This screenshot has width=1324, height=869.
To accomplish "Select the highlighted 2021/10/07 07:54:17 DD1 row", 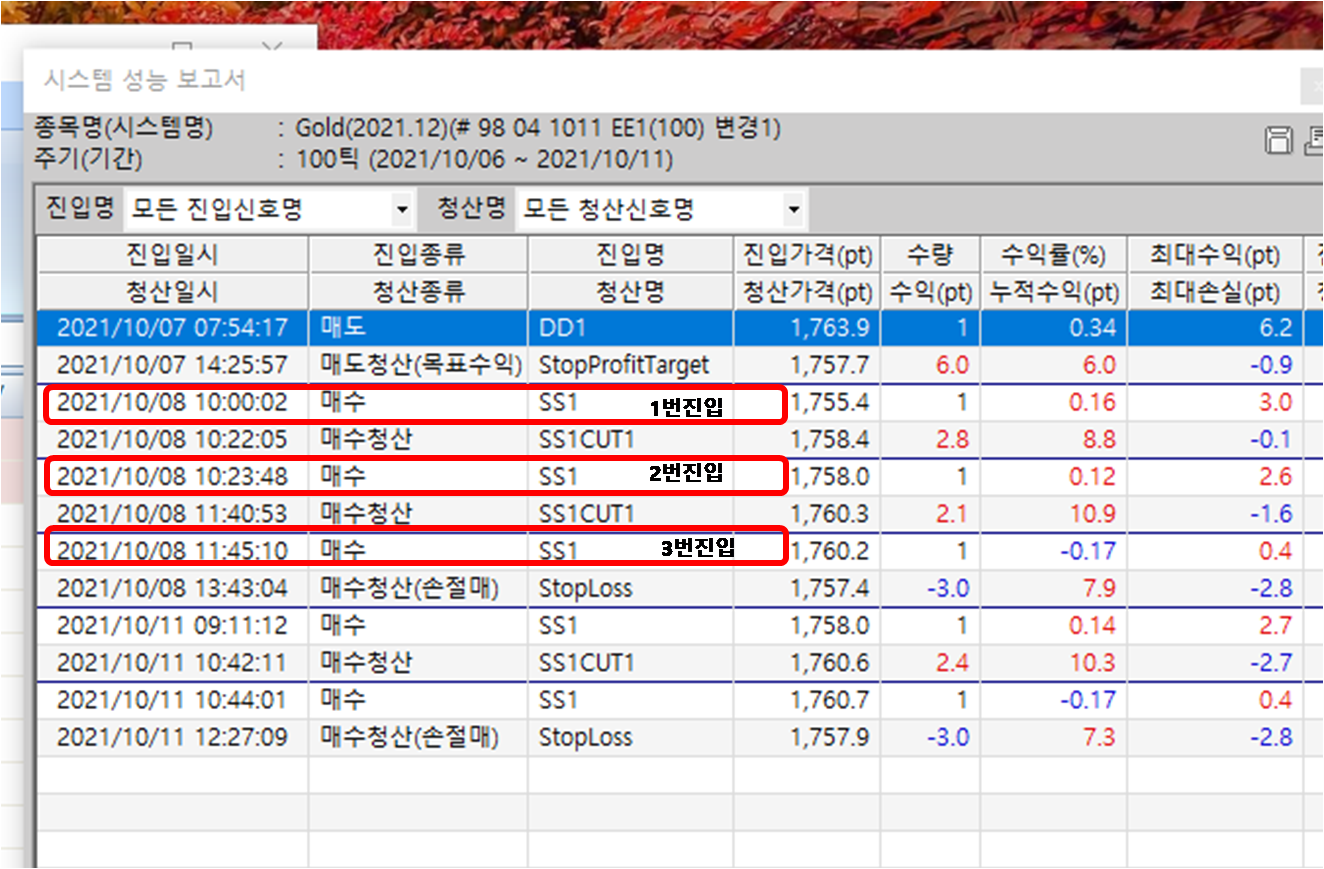I will (172, 328).
